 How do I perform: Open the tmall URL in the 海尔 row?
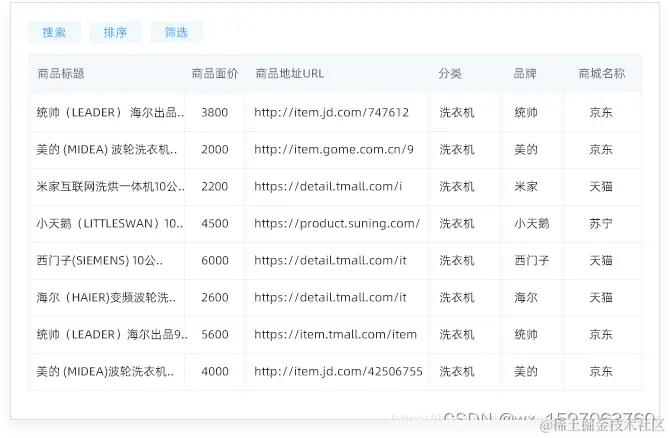tap(330, 297)
